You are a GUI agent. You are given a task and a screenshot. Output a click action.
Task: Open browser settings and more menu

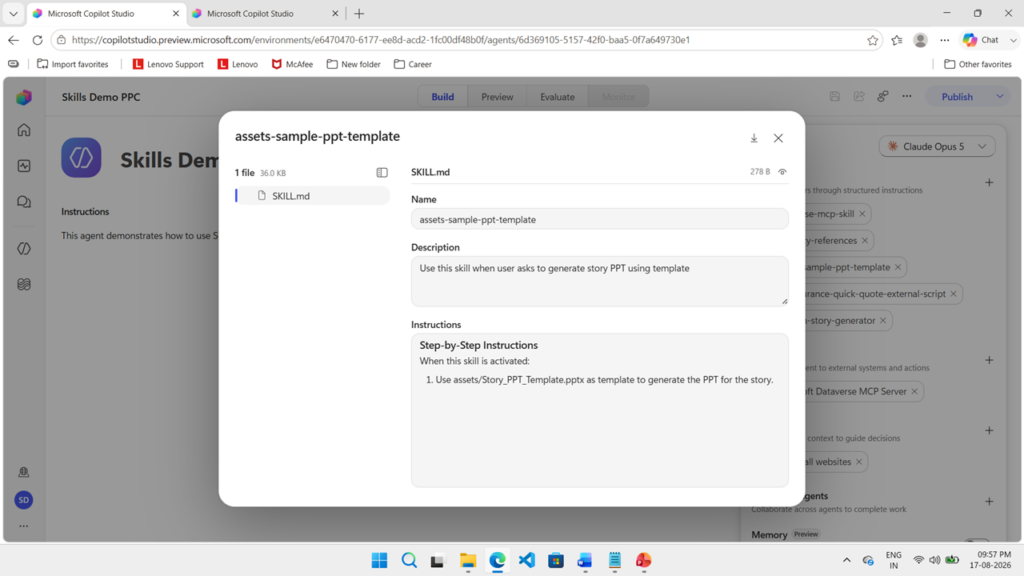pyautogui.click(x=944, y=40)
